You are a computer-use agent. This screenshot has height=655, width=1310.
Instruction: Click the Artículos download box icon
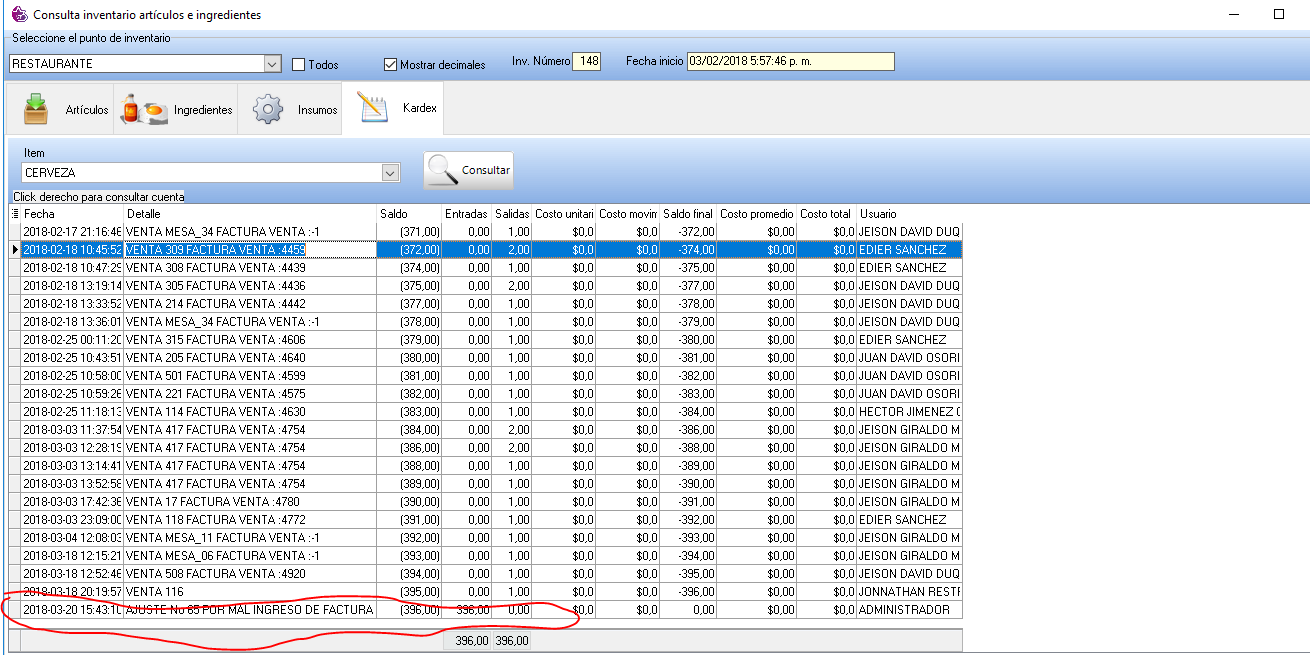tap(36, 109)
